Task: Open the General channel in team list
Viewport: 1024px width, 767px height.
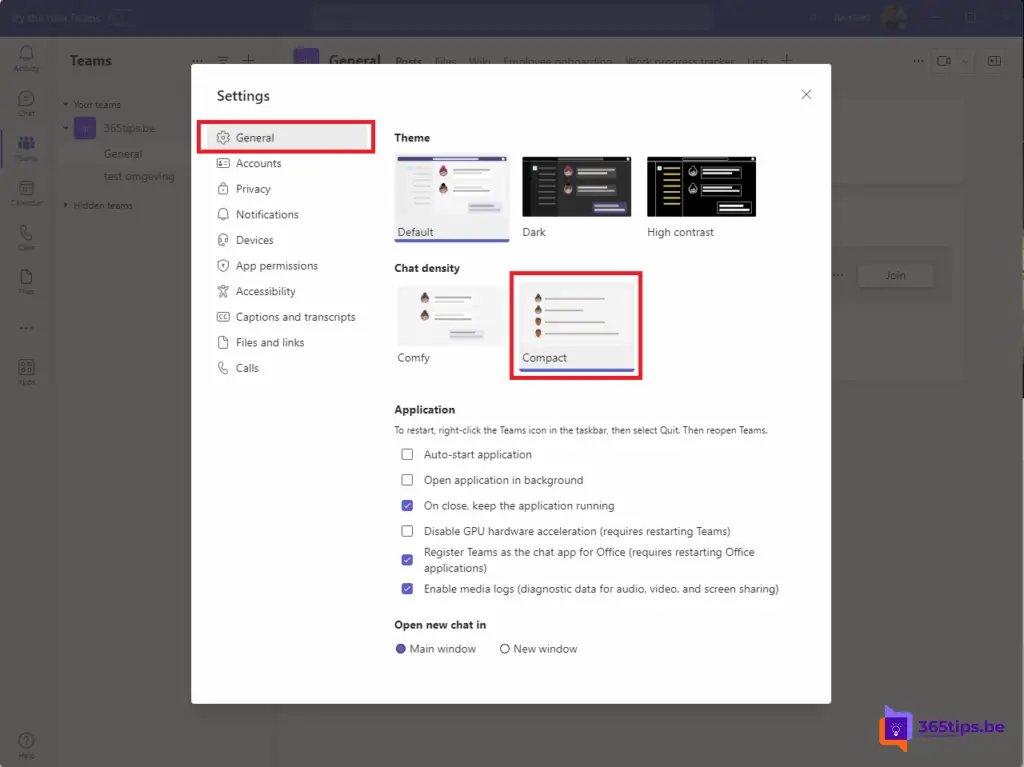Action: (123, 154)
